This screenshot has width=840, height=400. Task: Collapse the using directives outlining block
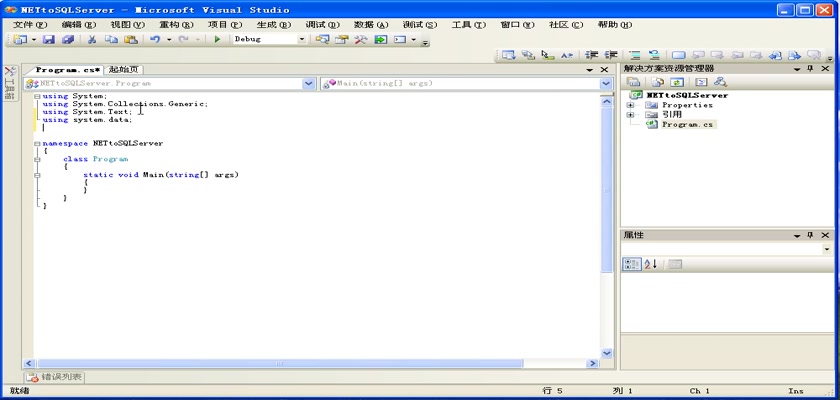(x=37, y=96)
